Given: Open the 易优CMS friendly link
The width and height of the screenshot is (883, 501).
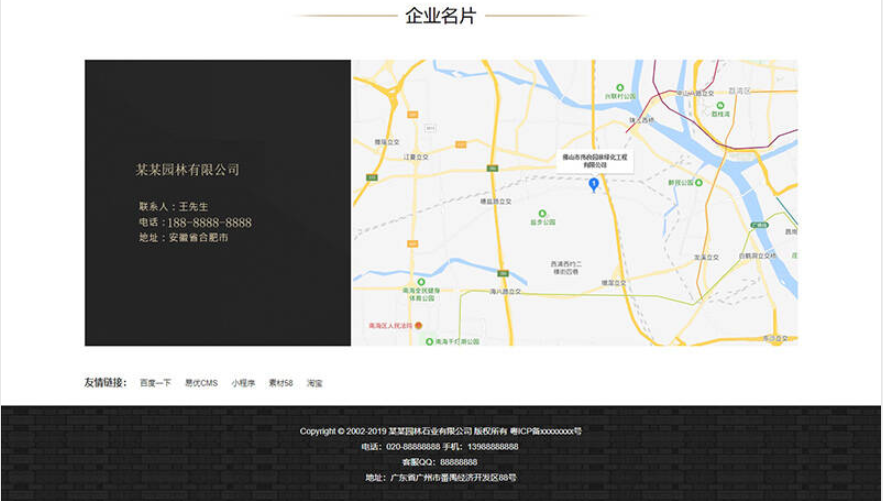Looking at the screenshot, I should click(201, 383).
